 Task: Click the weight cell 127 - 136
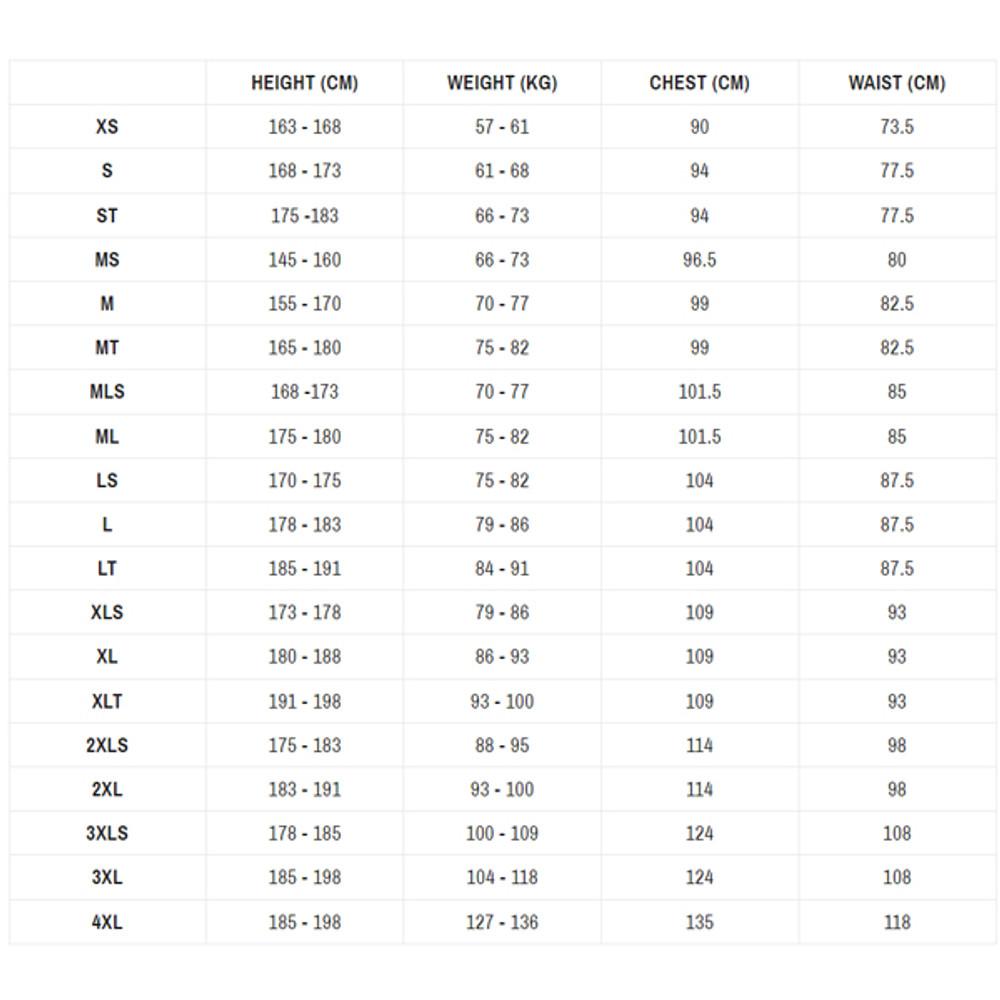coord(502,922)
